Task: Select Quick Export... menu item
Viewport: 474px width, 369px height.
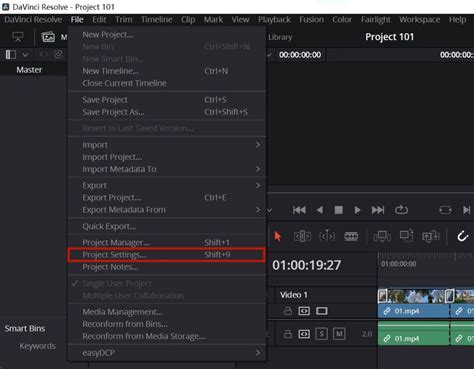Action: 166,226
